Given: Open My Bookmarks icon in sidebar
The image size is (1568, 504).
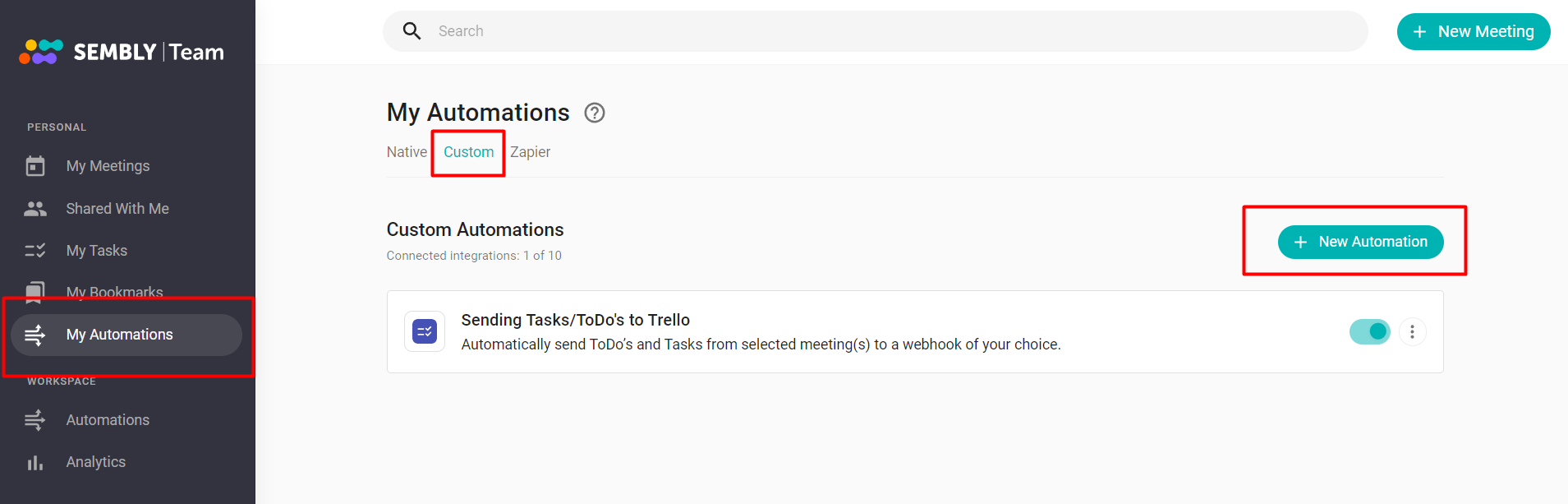Looking at the screenshot, I should (x=35, y=293).
